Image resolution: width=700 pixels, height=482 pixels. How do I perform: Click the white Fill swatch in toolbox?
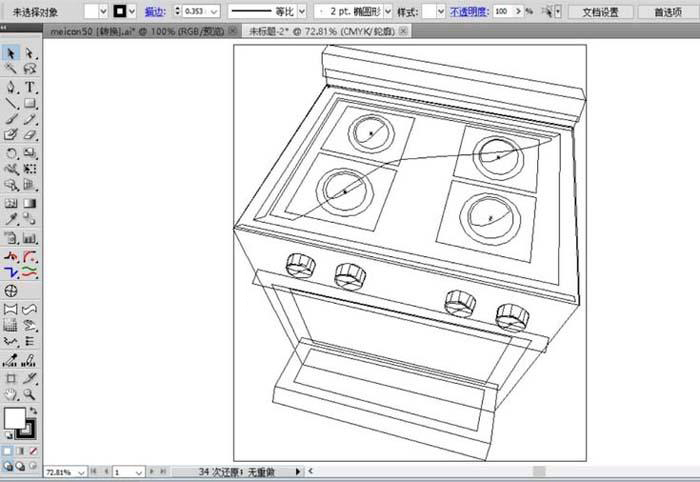coord(15,418)
